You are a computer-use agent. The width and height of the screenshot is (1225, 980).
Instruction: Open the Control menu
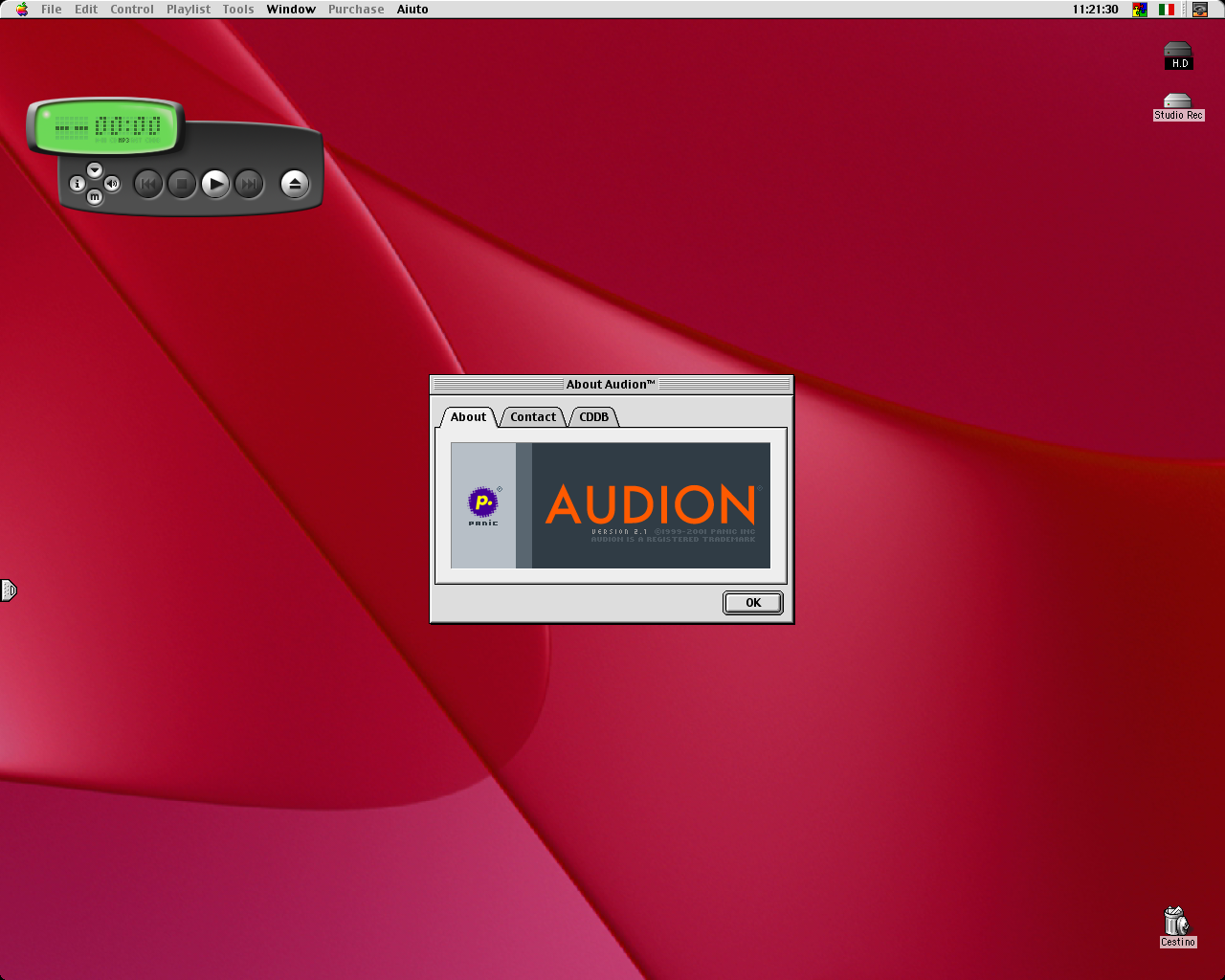click(132, 9)
